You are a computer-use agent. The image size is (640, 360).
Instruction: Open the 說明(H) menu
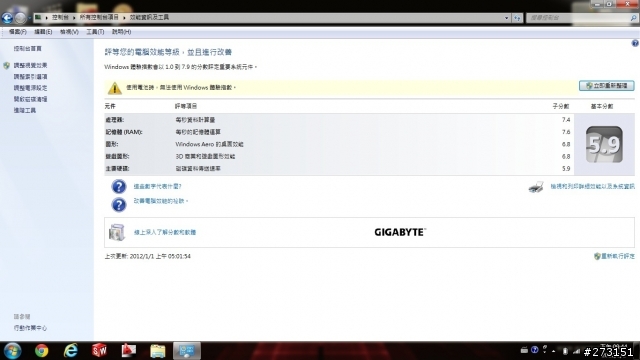click(121, 32)
